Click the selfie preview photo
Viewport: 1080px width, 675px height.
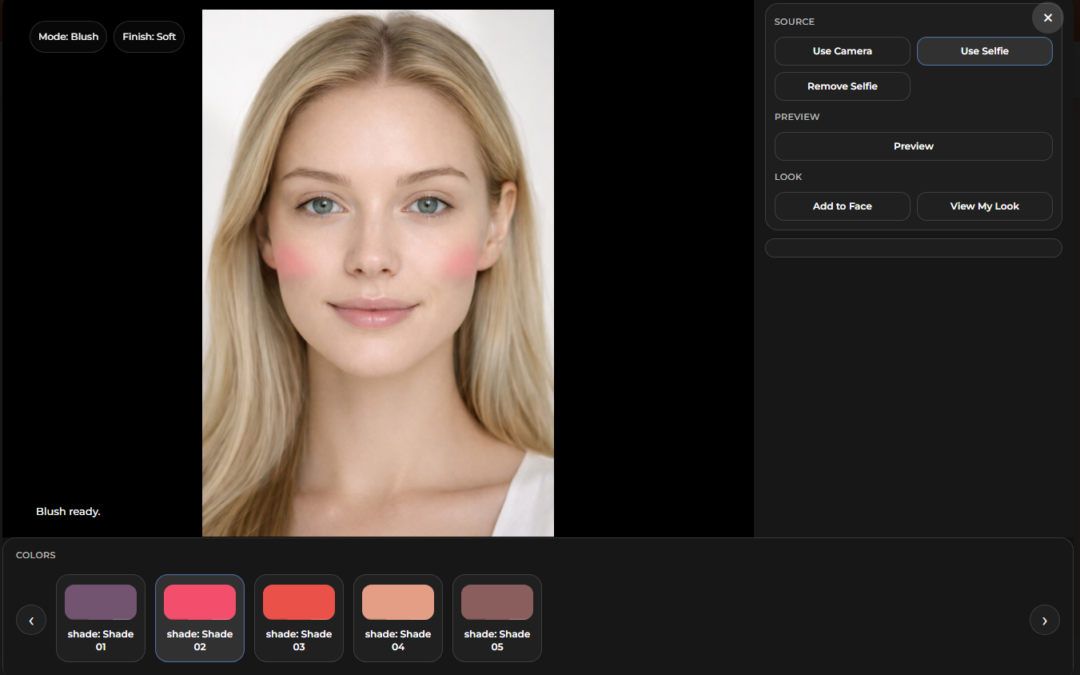pyautogui.click(x=378, y=273)
